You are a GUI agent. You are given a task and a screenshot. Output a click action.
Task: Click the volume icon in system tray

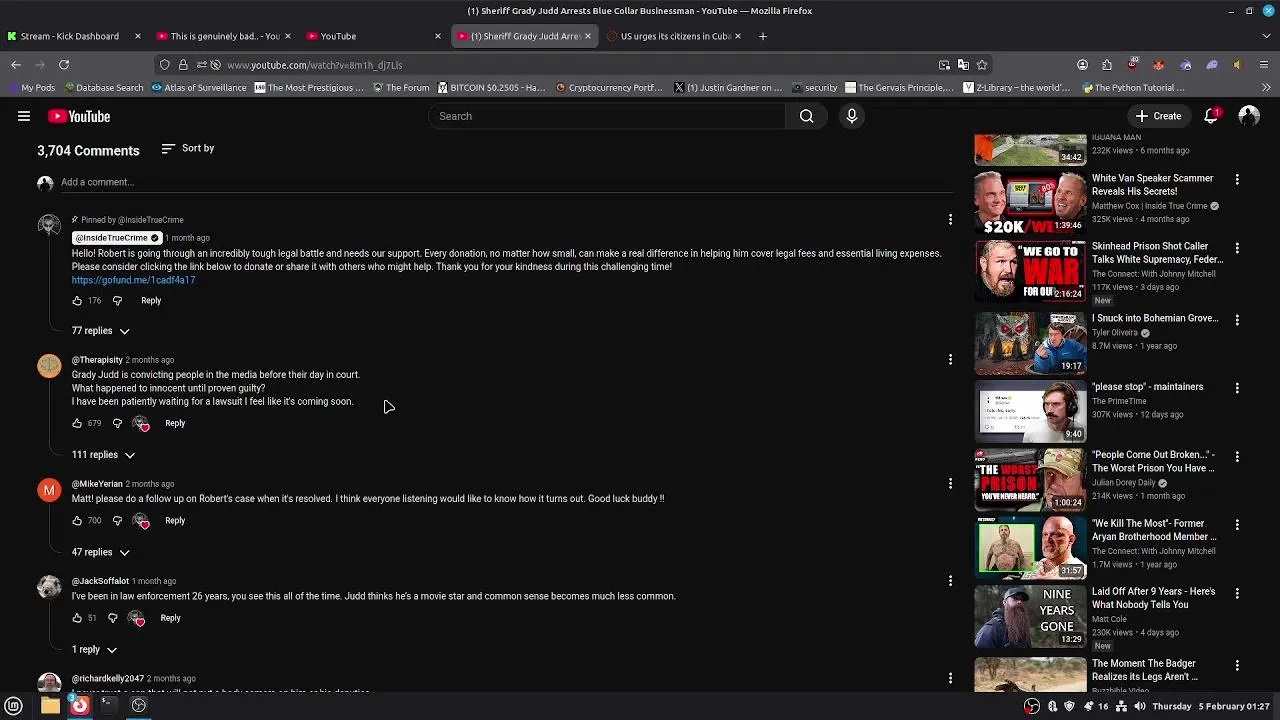coord(1139,706)
